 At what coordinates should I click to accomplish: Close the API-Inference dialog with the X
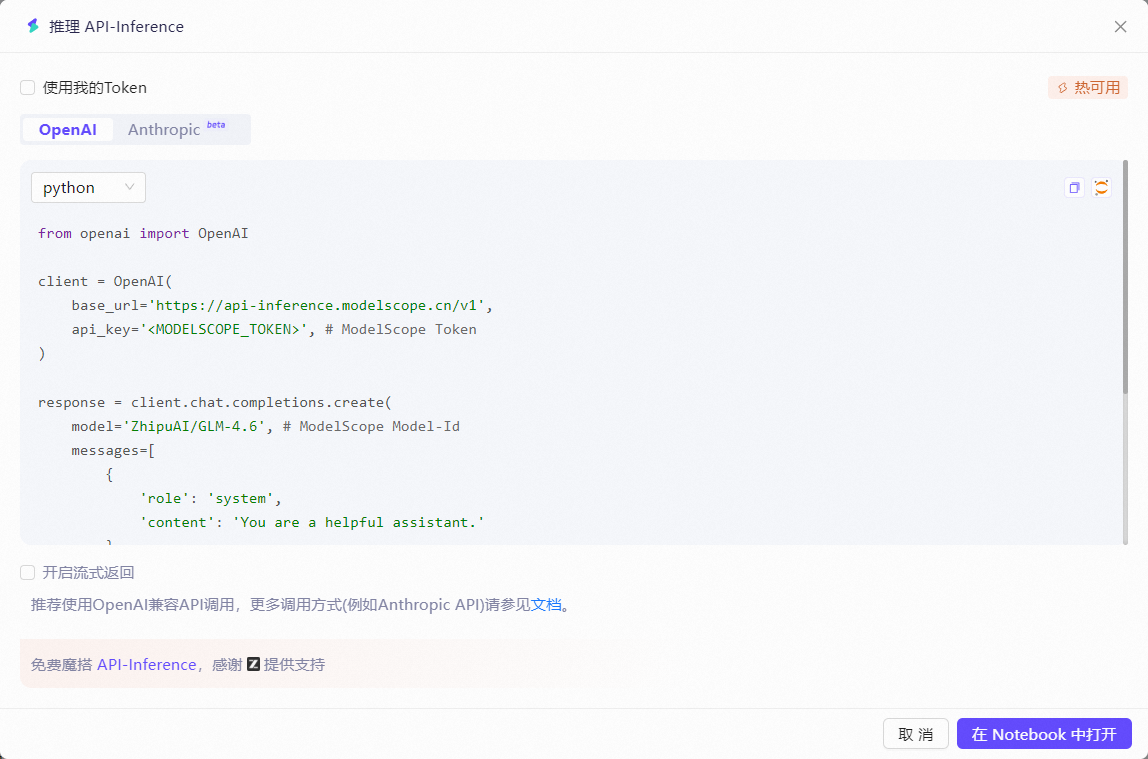point(1120,27)
